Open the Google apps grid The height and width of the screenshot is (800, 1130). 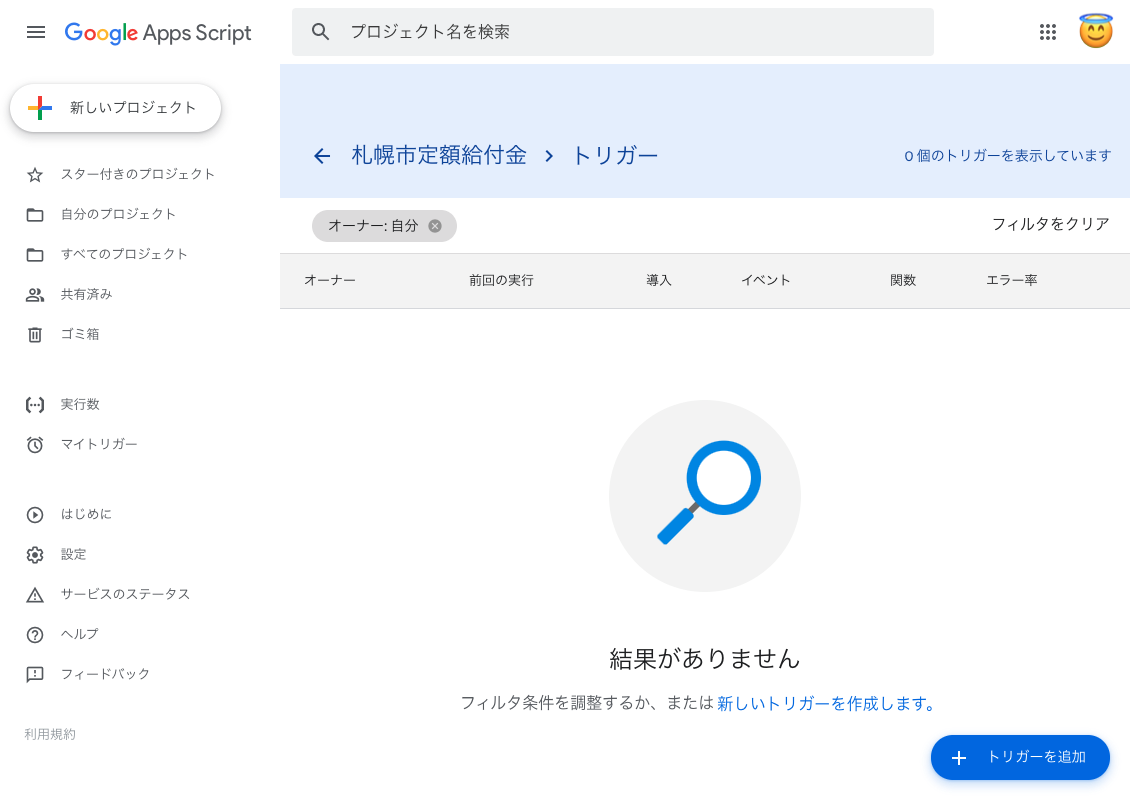[1048, 32]
